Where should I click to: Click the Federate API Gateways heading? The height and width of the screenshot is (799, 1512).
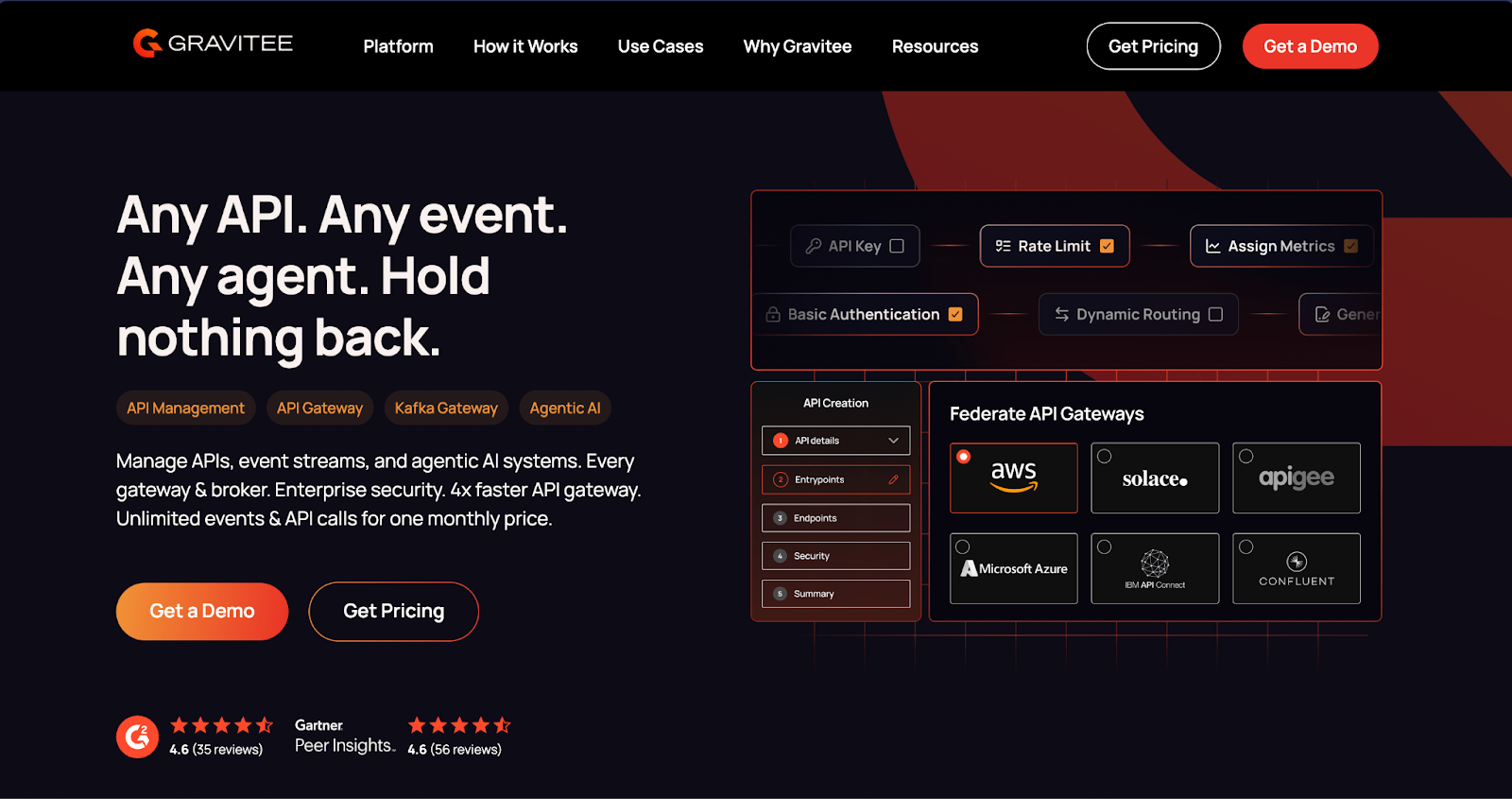pos(1046,413)
